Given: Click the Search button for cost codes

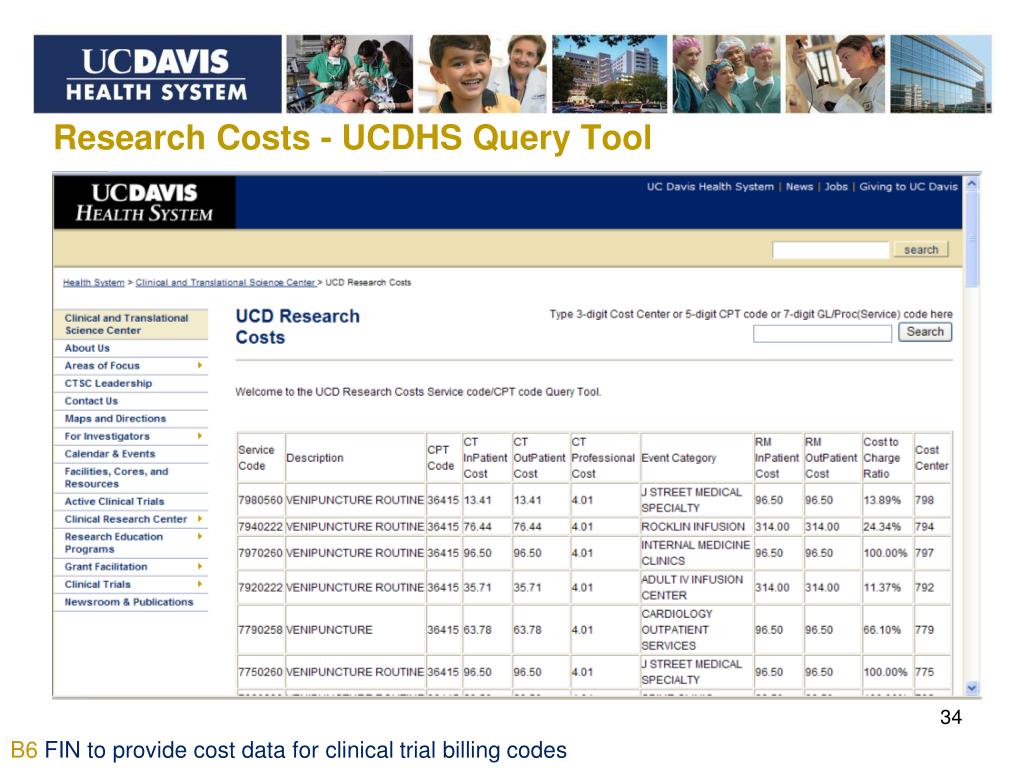Looking at the screenshot, I should pyautogui.click(x=925, y=332).
